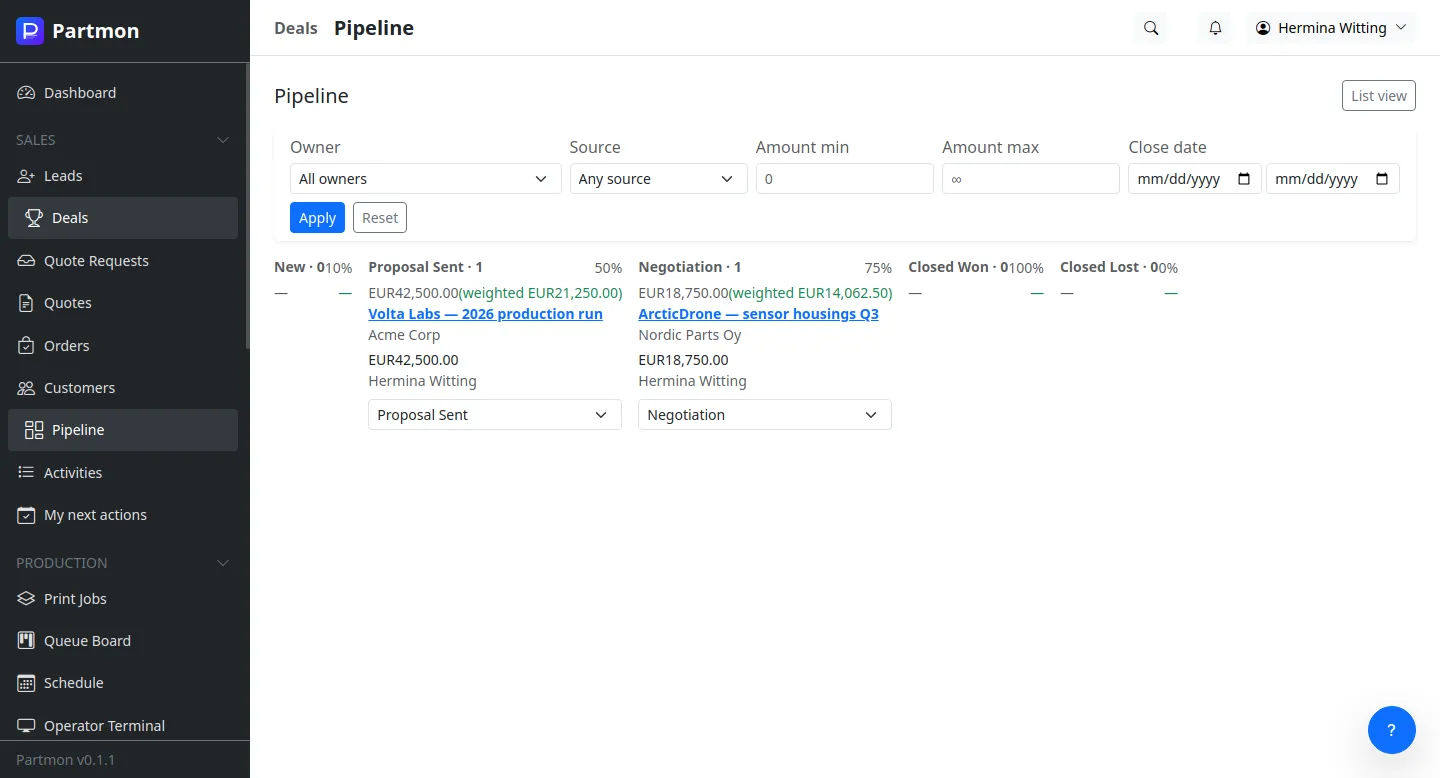Click the Quotes document icon
Image resolution: width=1440 pixels, height=778 pixels.
pyautogui.click(x=26, y=303)
